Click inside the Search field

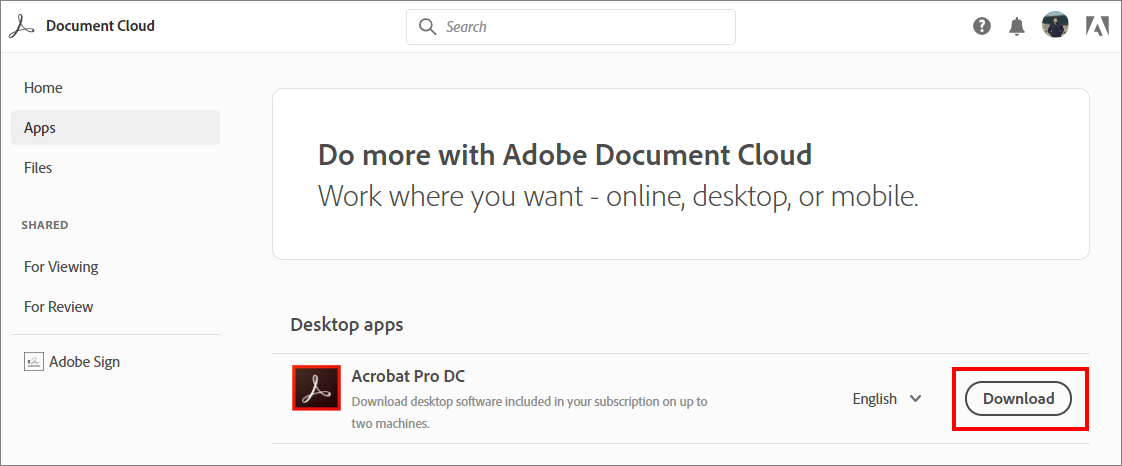571,26
